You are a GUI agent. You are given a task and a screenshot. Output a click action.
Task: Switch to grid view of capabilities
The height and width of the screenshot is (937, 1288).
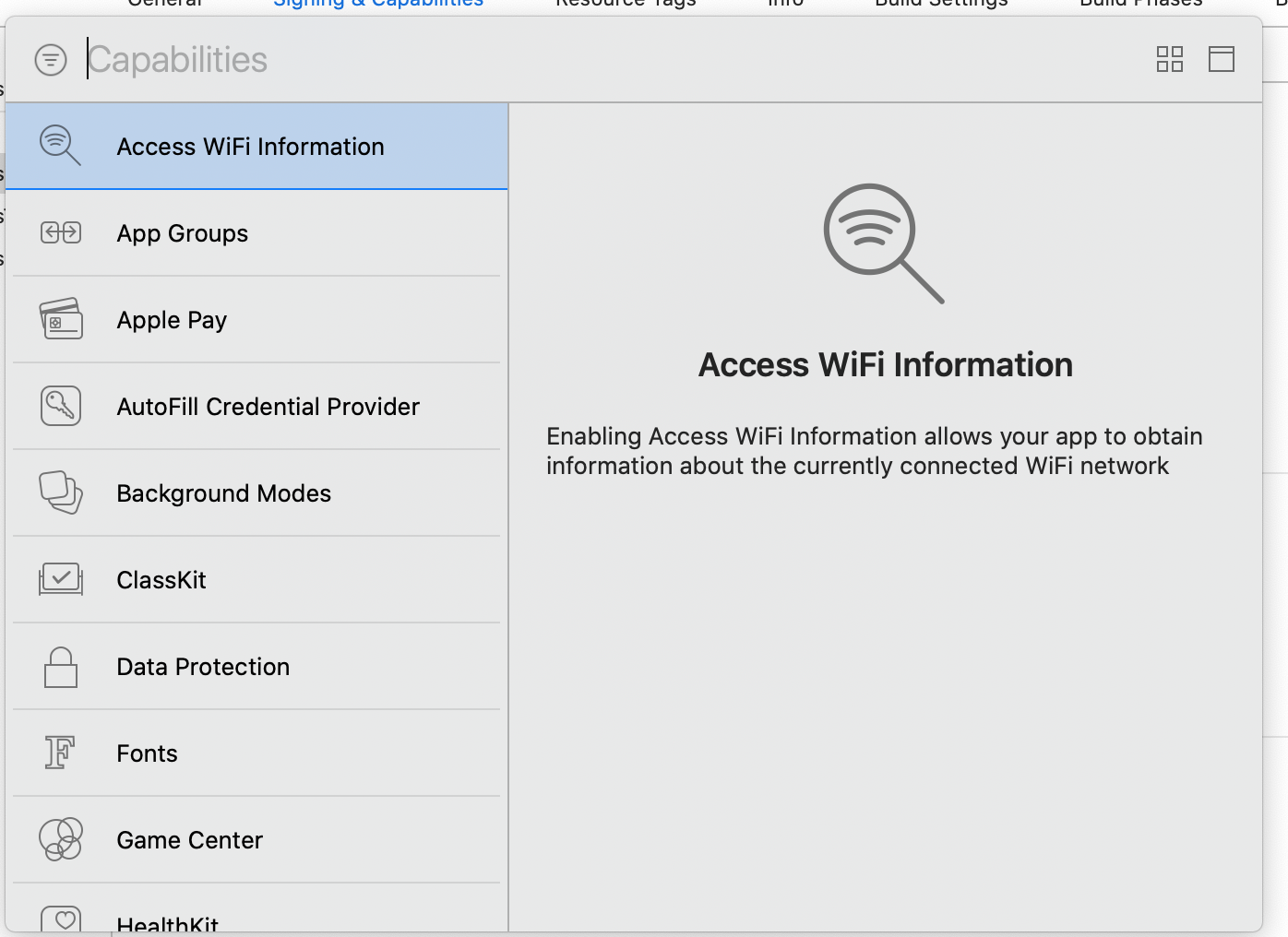(1169, 58)
